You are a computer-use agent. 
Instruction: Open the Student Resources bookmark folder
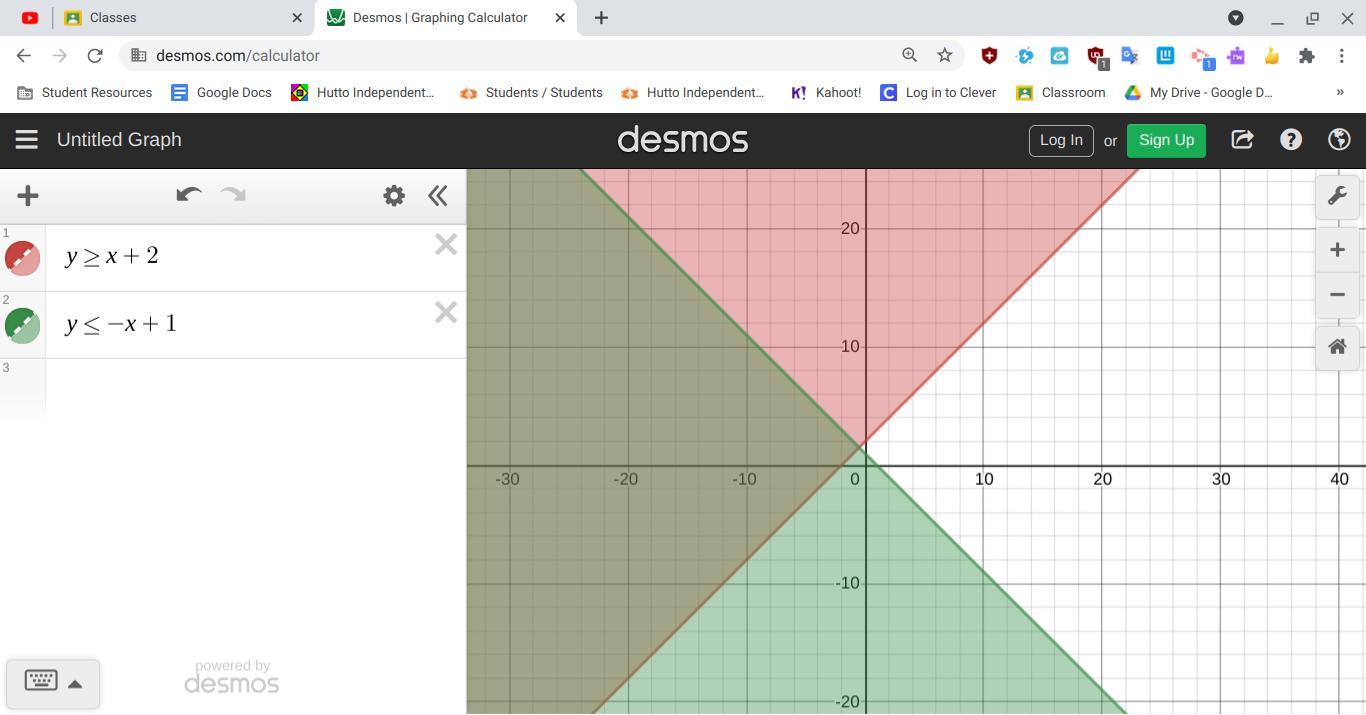(x=85, y=93)
